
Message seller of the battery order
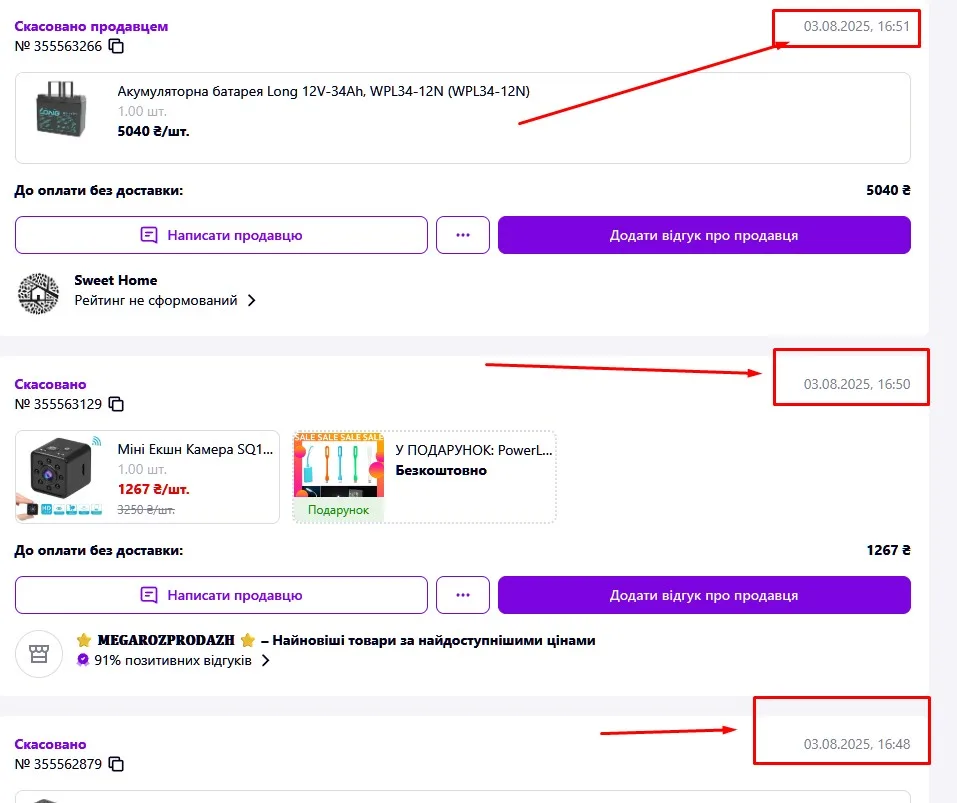click(x=221, y=235)
